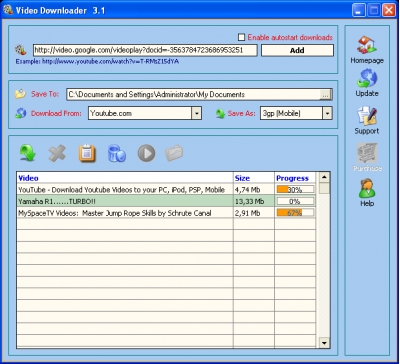400x364 pixels.
Task: Click the grey play toolbar icon
Action: tap(146, 153)
